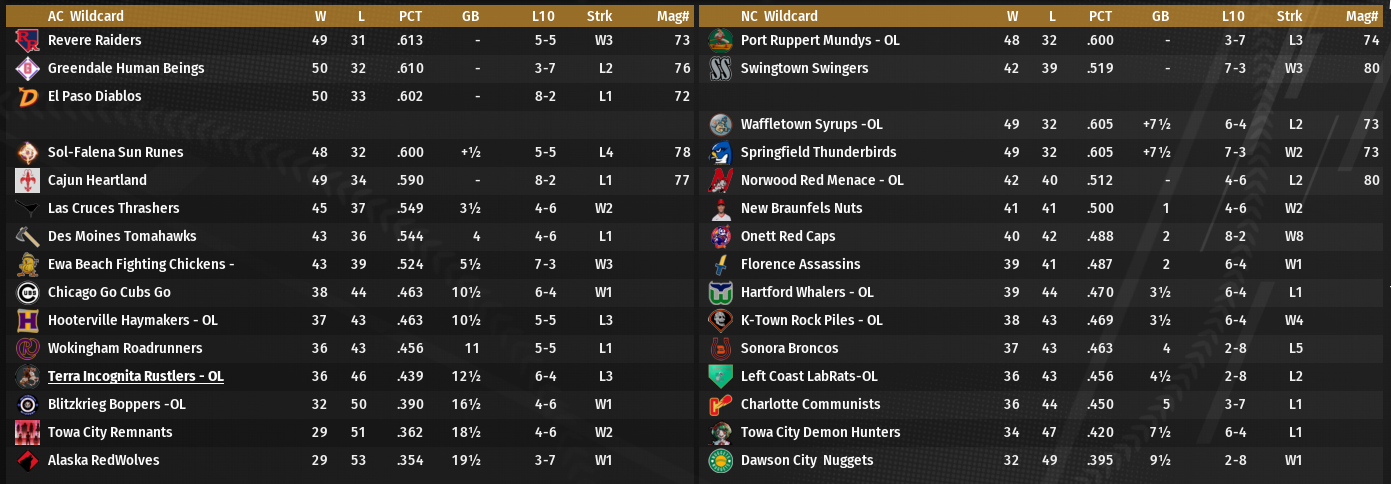
Task: Click the NC Wildcard table header title
Action: [779, 16]
